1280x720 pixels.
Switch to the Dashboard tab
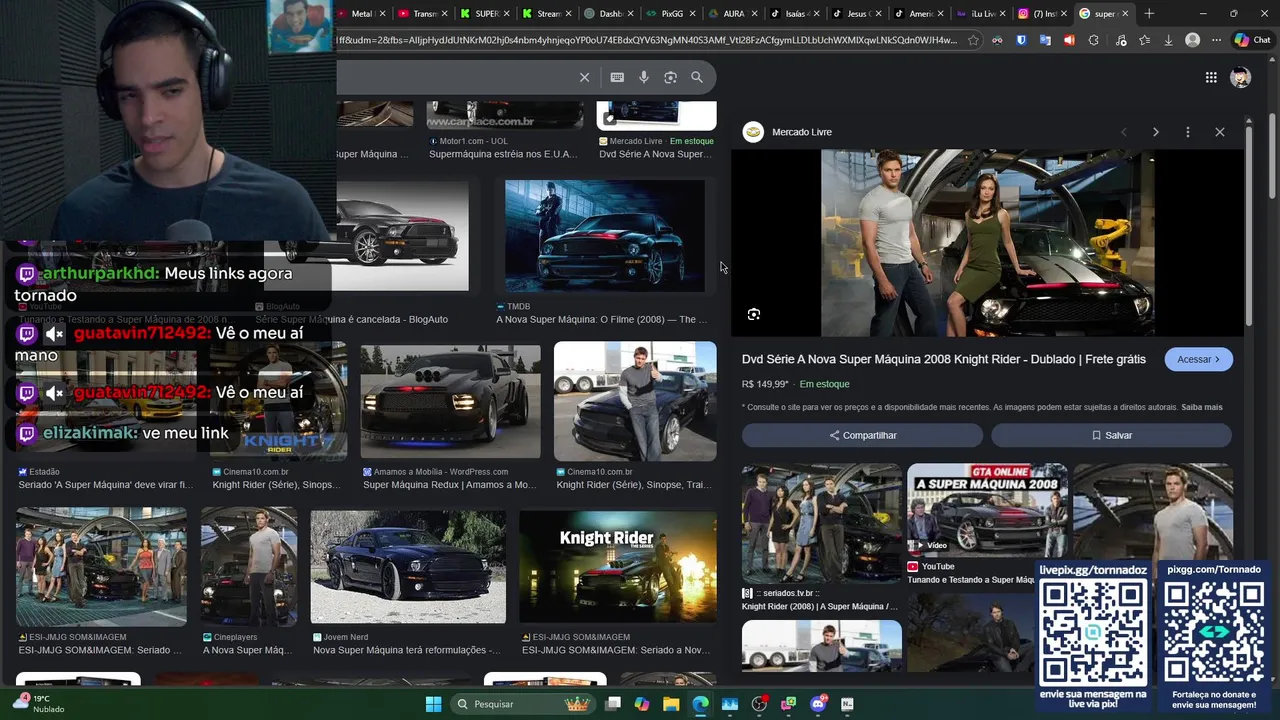click(606, 14)
